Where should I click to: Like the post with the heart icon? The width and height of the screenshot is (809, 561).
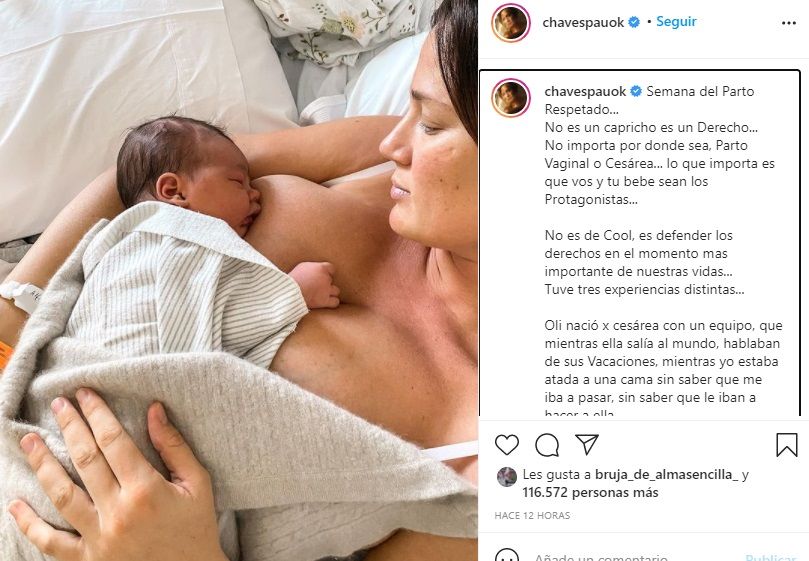507,445
